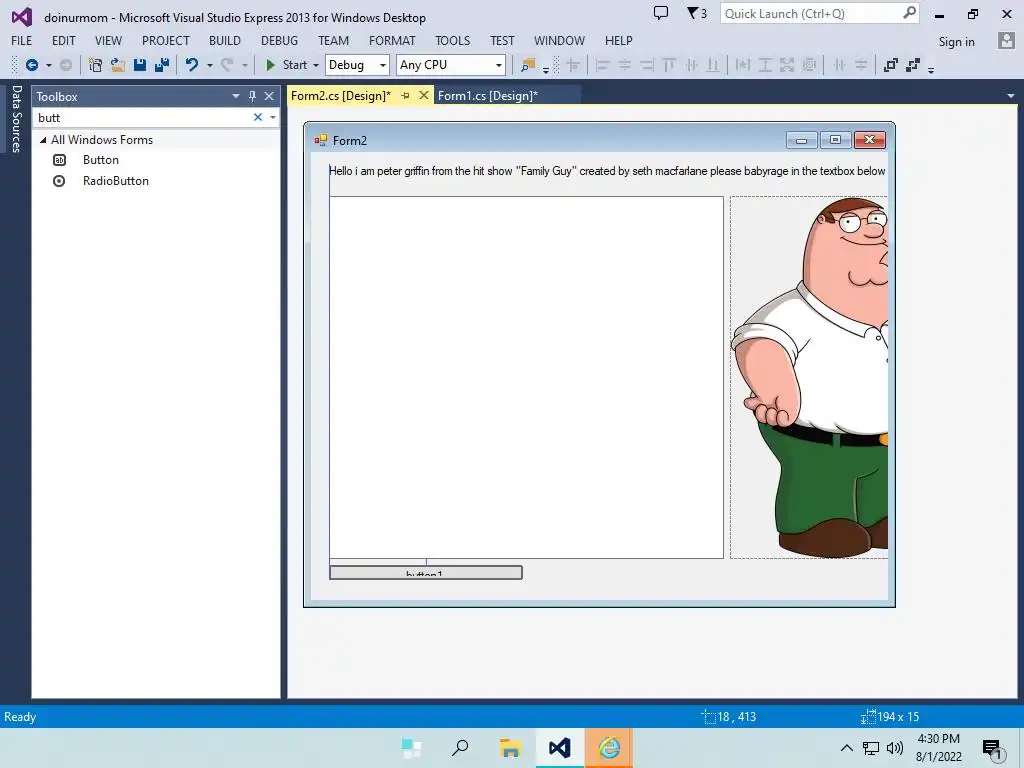Screen dimensions: 1024x768
Task: Open the taskbar clock showing 4:30 PM
Action: [938, 748]
